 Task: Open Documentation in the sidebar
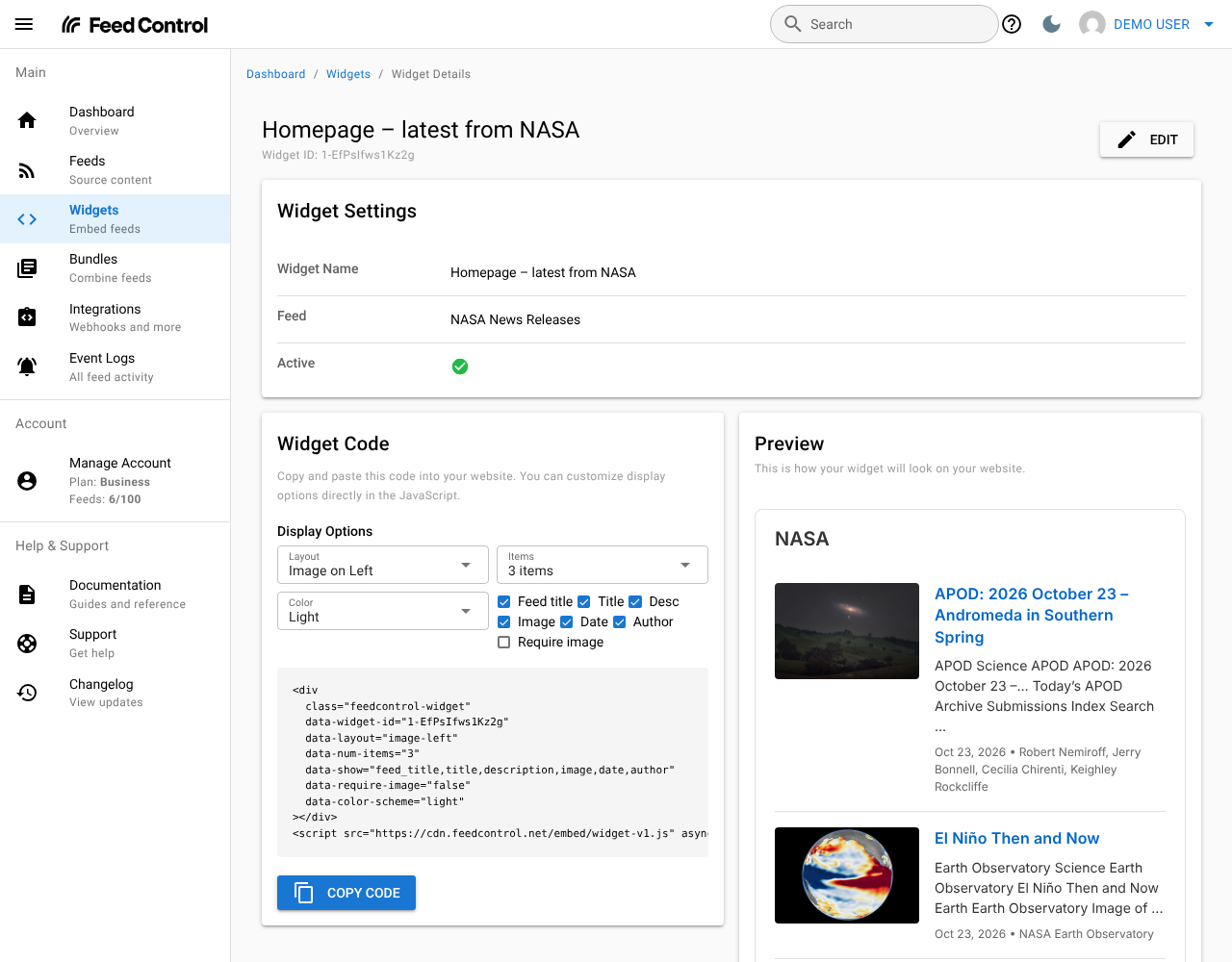coord(115,594)
